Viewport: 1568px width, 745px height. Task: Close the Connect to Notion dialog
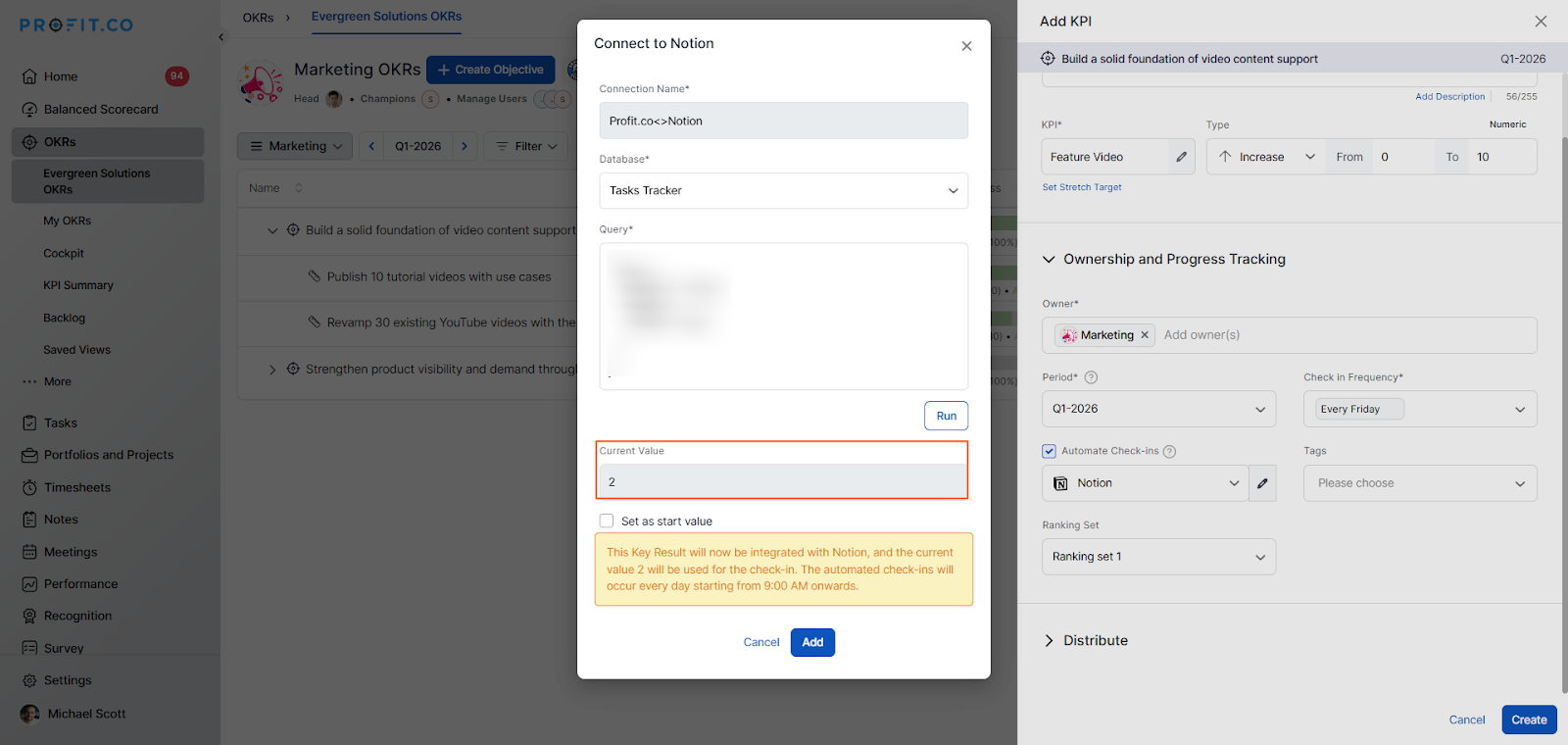pyautogui.click(x=966, y=46)
